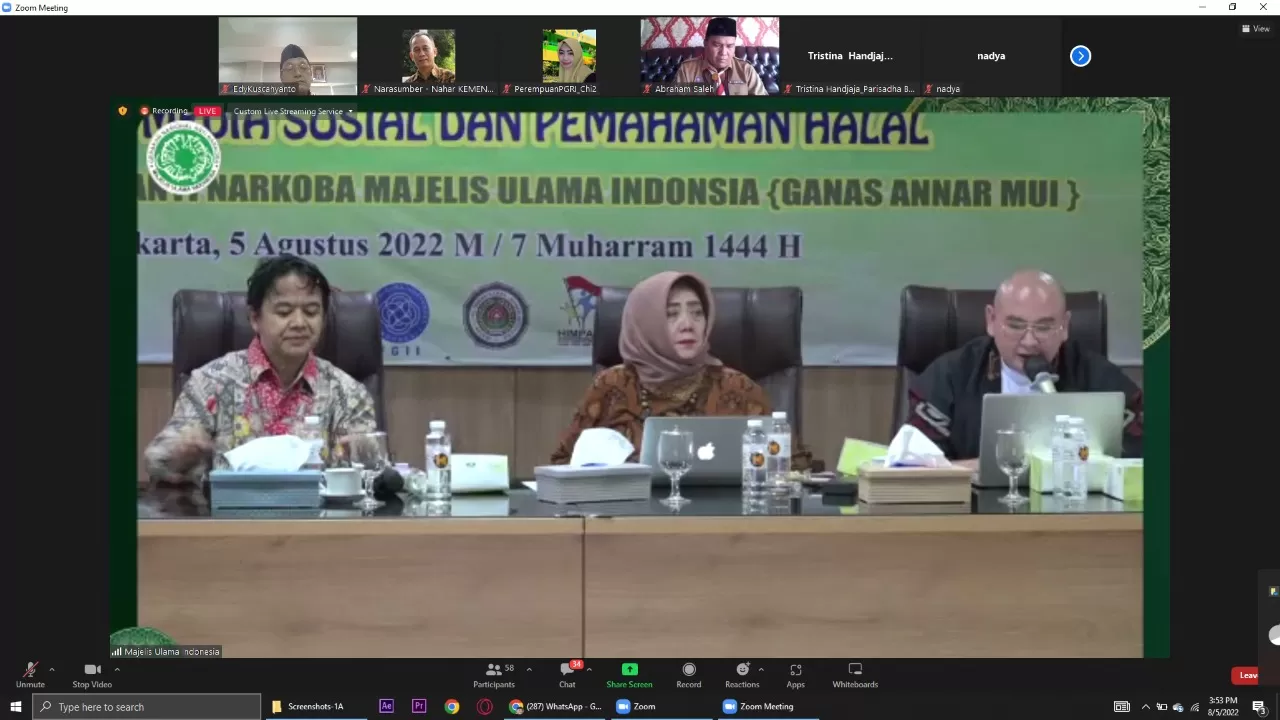Image resolution: width=1280 pixels, height=720 pixels.
Task: Click Majelis Ulama Indonesia speaker name label
Action: (x=165, y=652)
